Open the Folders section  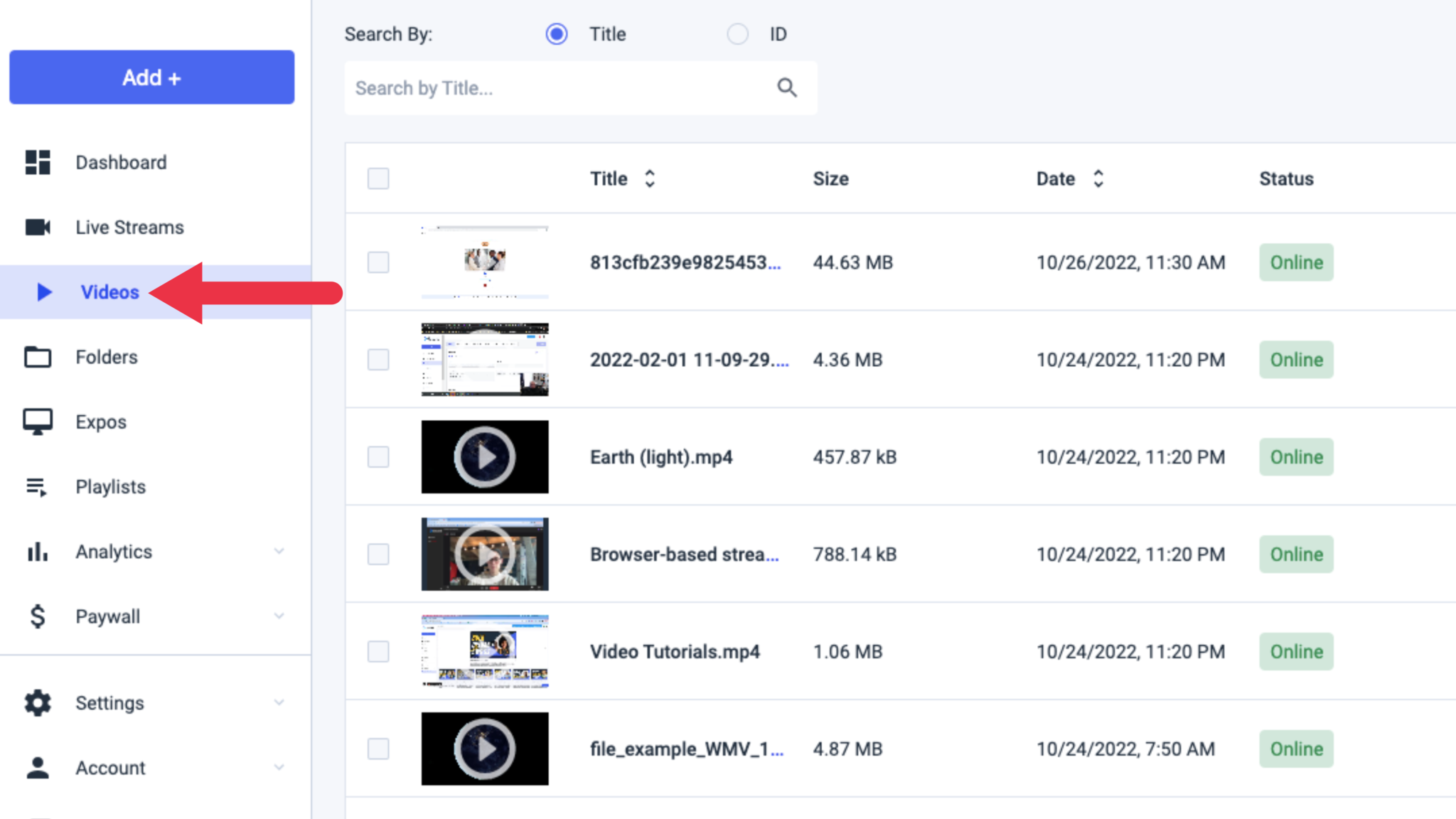pos(107,357)
